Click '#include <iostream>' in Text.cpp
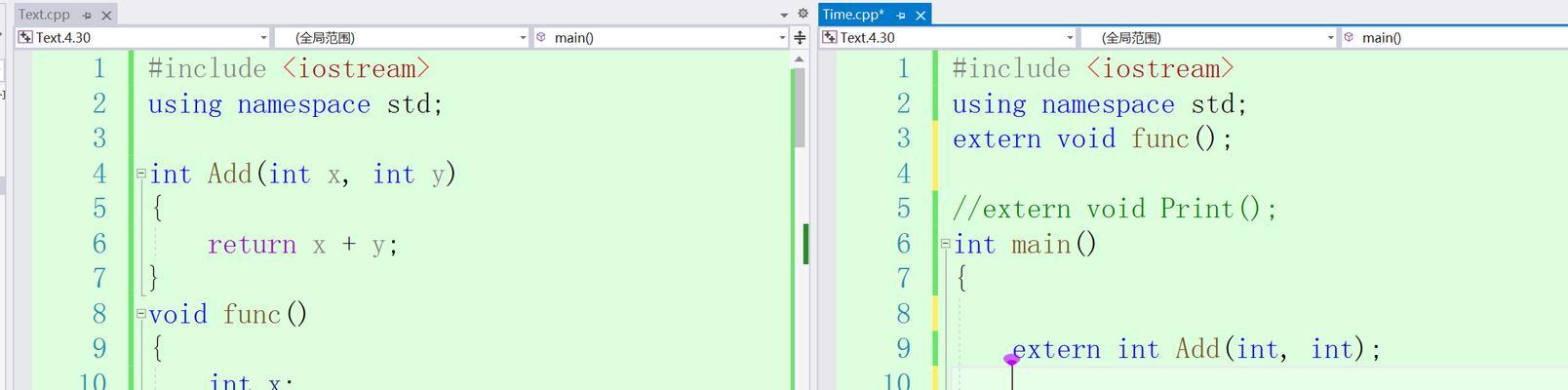 pyautogui.click(x=289, y=68)
